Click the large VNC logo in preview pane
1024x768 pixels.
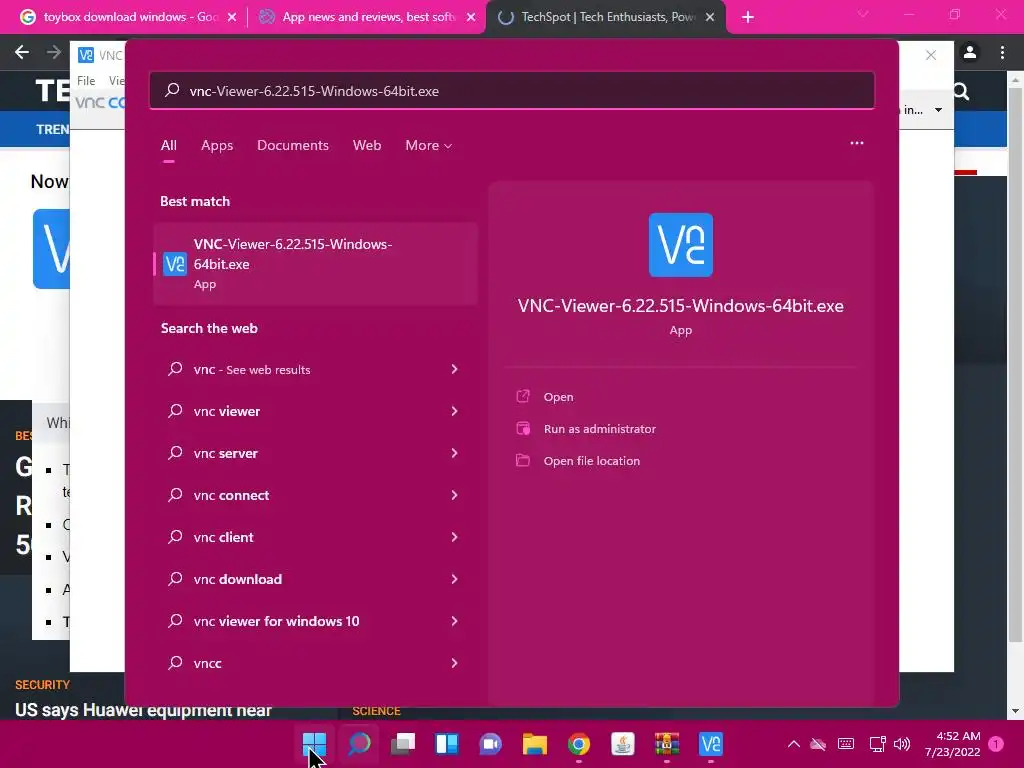[x=680, y=245]
